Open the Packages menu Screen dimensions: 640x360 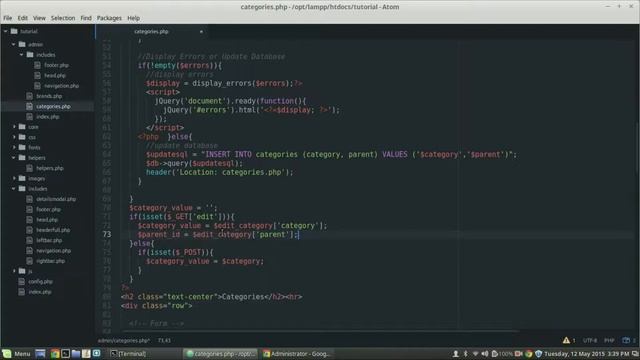click(x=109, y=18)
